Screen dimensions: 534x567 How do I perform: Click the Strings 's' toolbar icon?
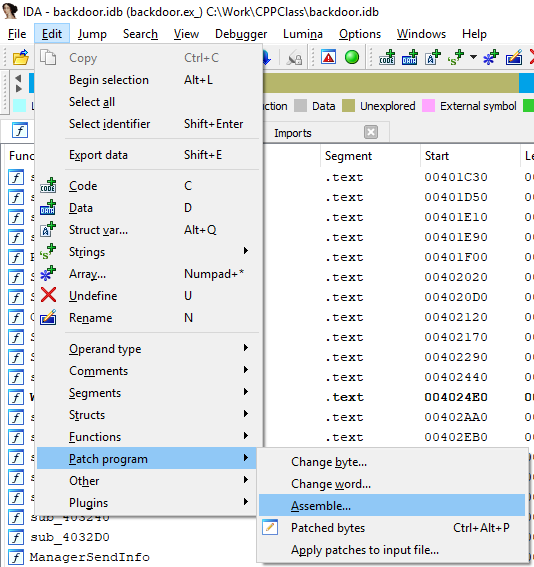click(x=456, y=57)
